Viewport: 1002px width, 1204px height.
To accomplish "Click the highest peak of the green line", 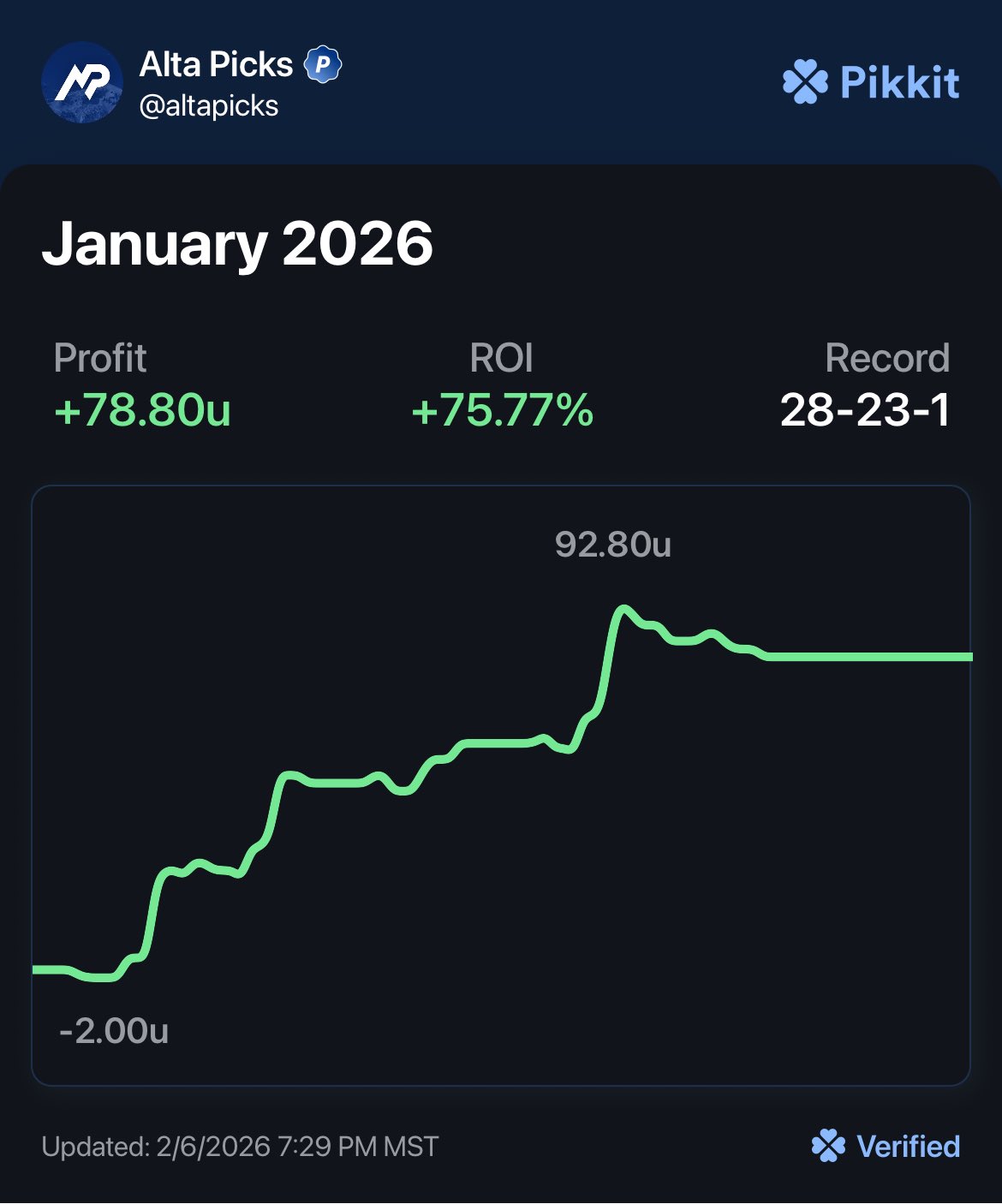I will (623, 609).
